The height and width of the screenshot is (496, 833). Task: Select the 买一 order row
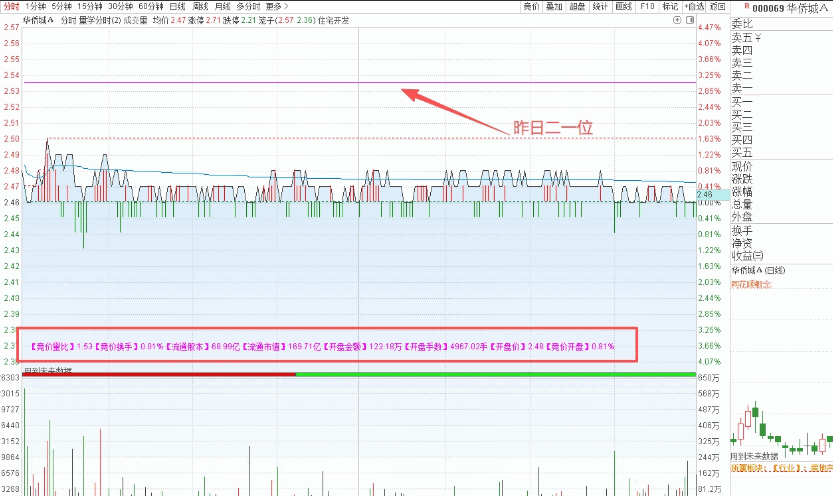click(x=742, y=101)
